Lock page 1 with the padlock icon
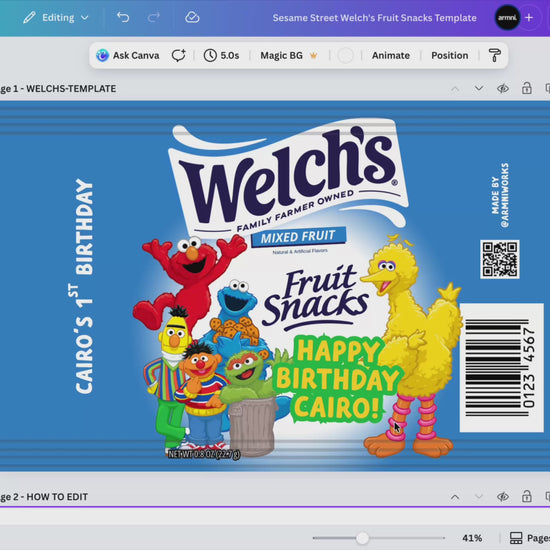550x550 pixels. point(526,88)
